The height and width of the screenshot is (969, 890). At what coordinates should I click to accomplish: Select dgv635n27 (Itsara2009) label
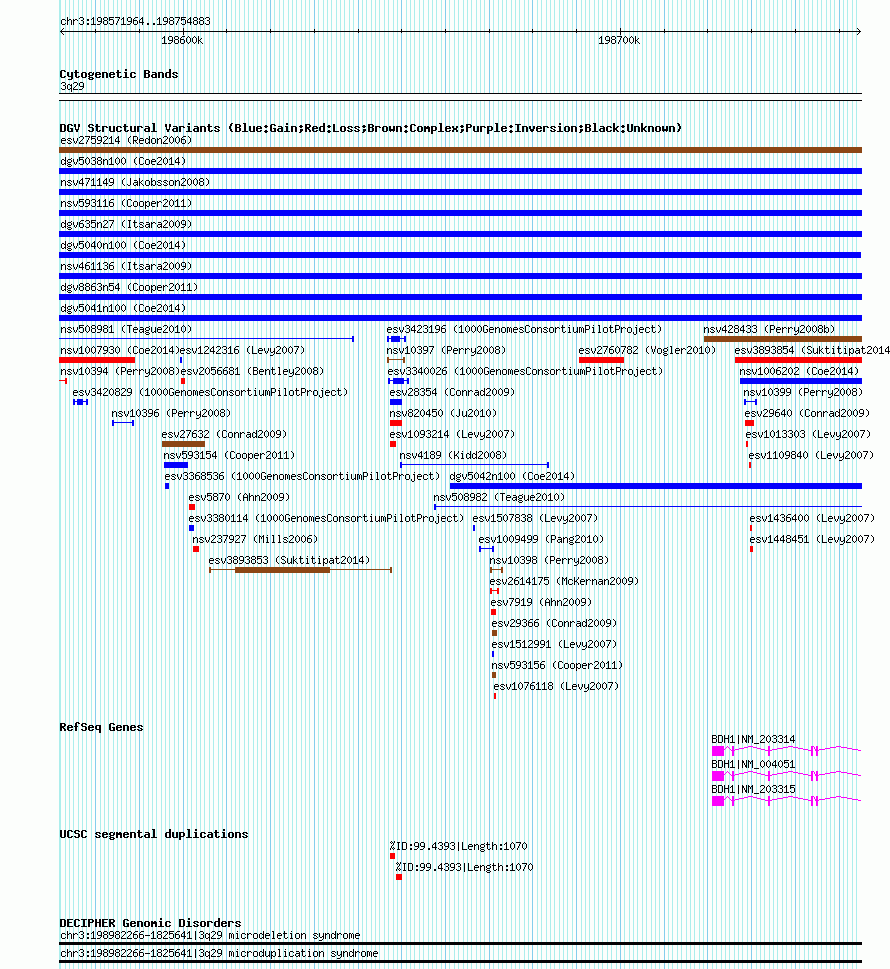[x=126, y=224]
